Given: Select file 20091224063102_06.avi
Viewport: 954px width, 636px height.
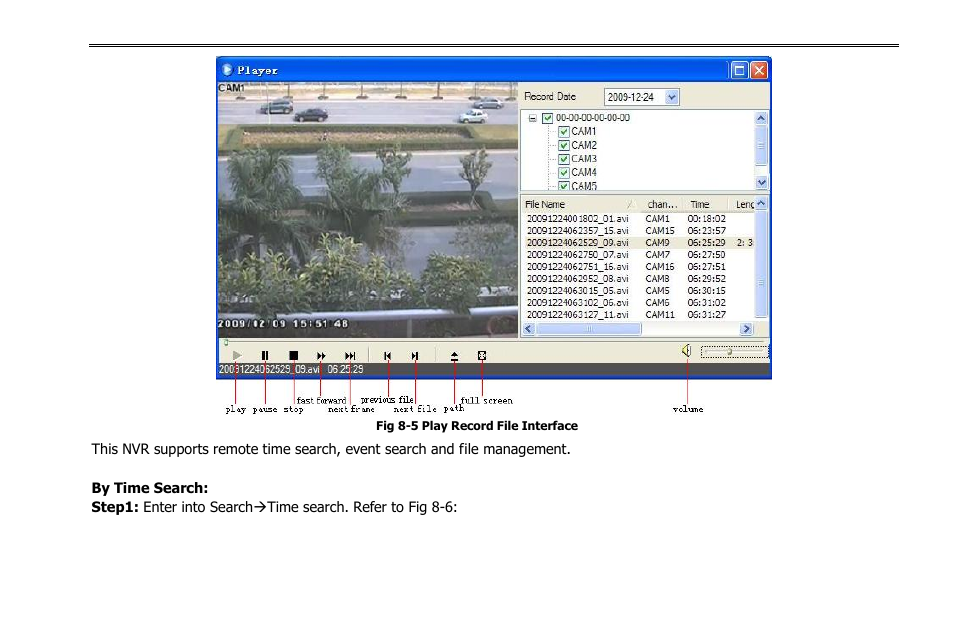Looking at the screenshot, I should [x=577, y=302].
